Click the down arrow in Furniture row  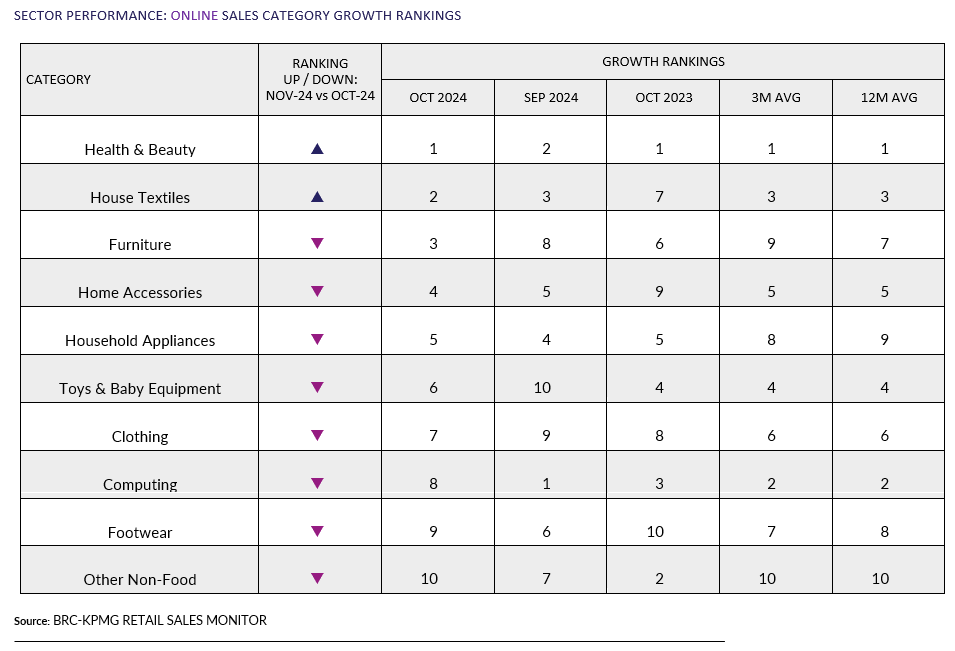317,244
